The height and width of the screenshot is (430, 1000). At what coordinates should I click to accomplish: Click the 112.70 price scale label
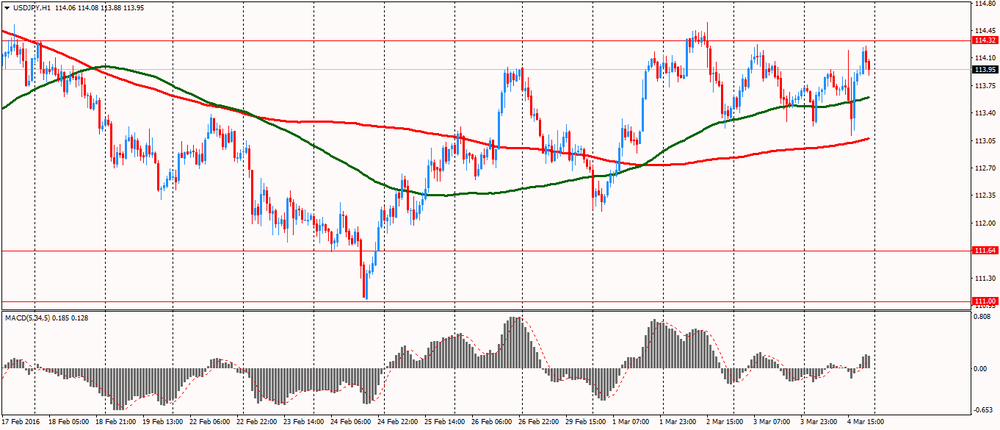click(x=984, y=168)
